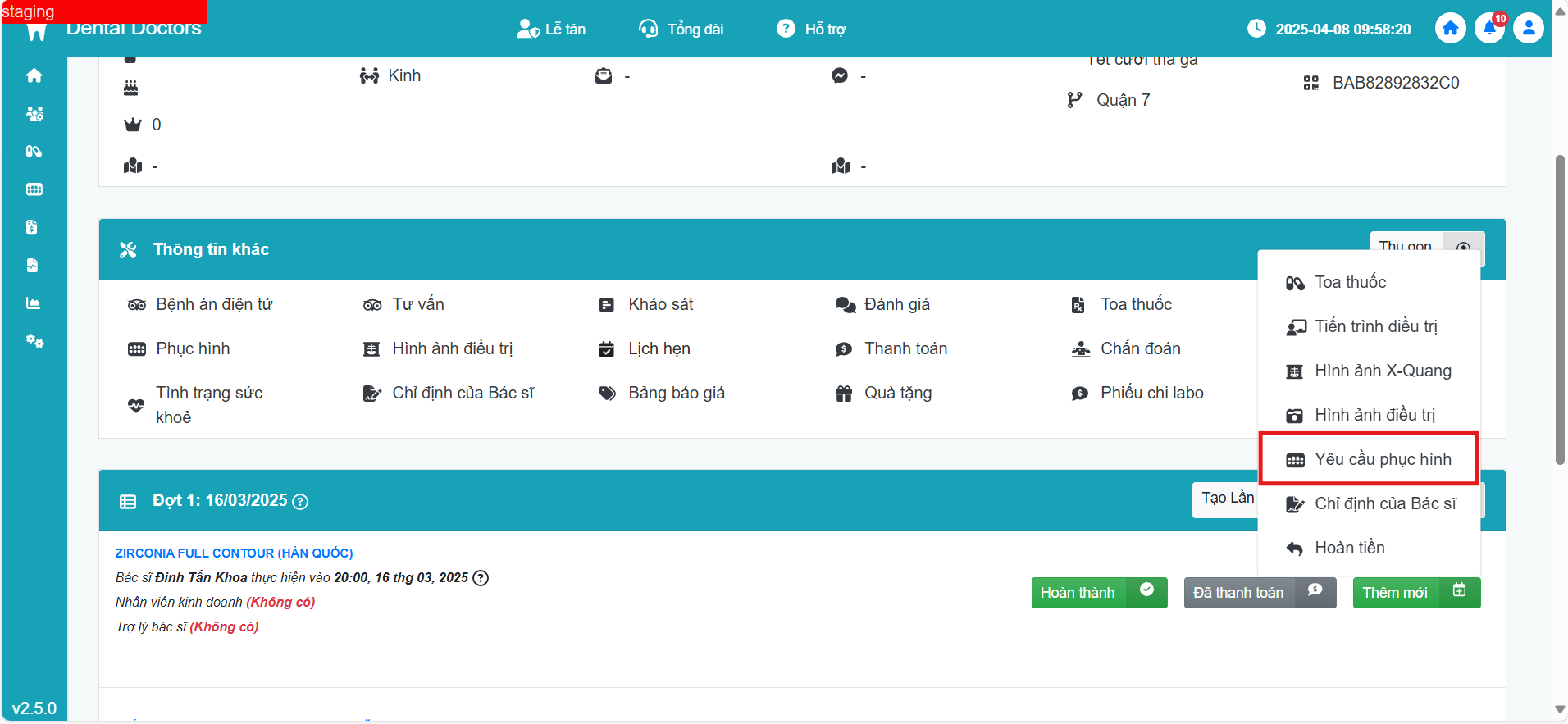Select Tiến trình điều trị menu entry
The image size is (1568, 724).
pos(1375,326)
